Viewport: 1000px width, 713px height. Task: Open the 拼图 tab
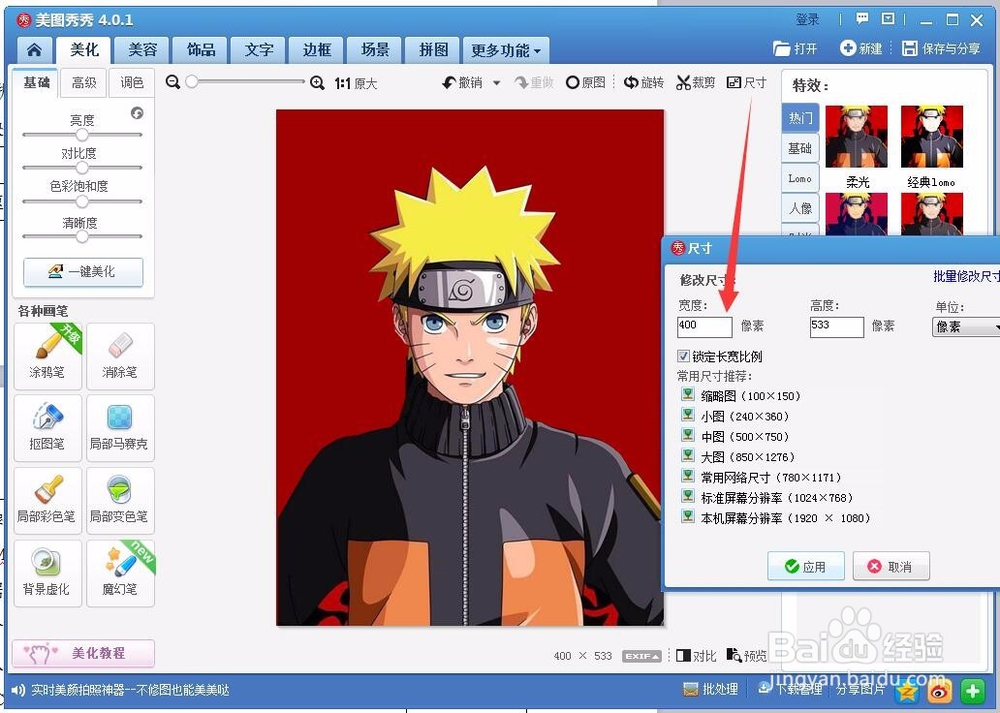pos(433,50)
